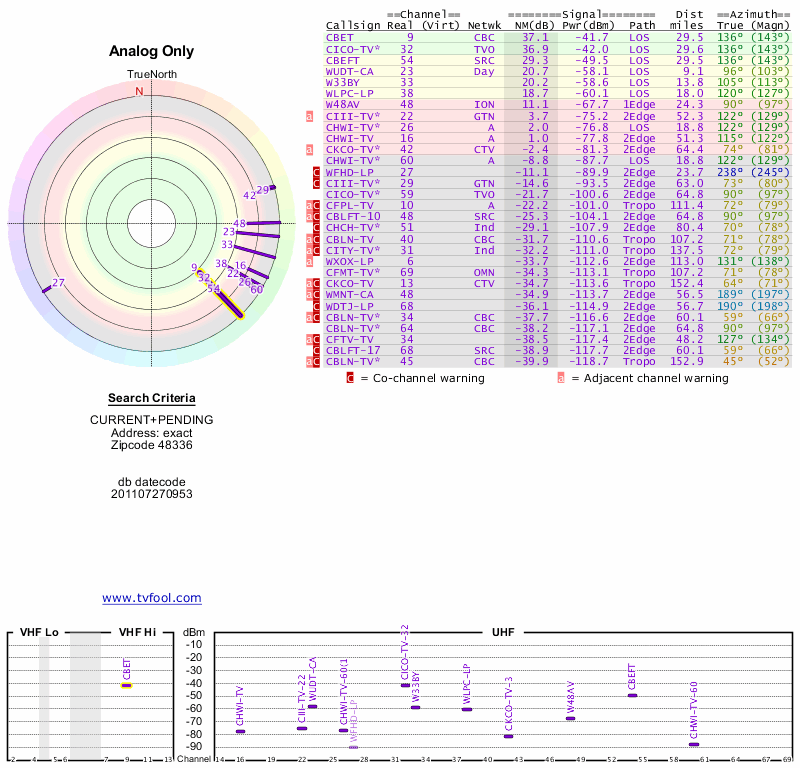Click CHWI-TV-60 signal marker in UHF chart
This screenshot has width=800, height=768.
pyautogui.click(x=694, y=744)
